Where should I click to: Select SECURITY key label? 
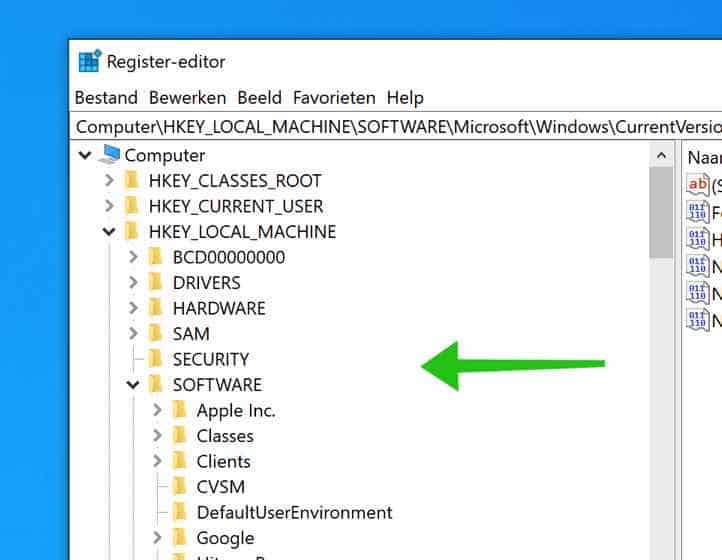(210, 359)
